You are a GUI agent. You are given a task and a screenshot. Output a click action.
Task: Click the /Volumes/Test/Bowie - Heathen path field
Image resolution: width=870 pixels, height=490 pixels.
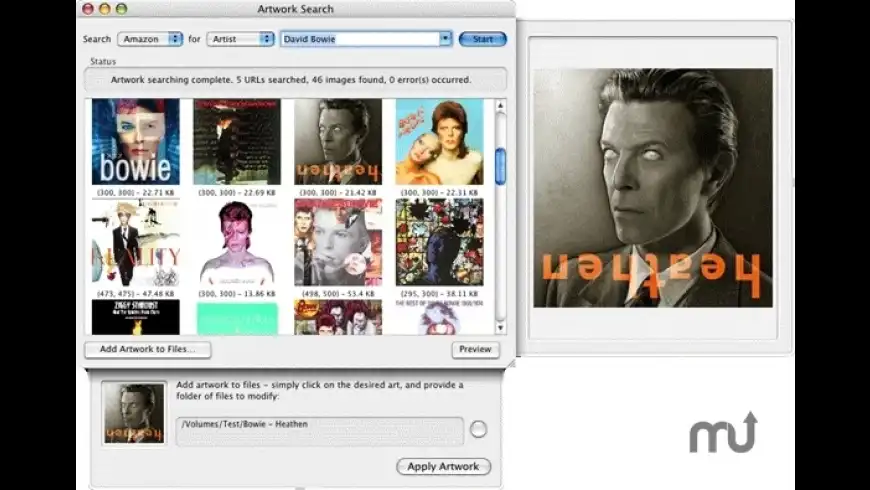click(x=320, y=431)
